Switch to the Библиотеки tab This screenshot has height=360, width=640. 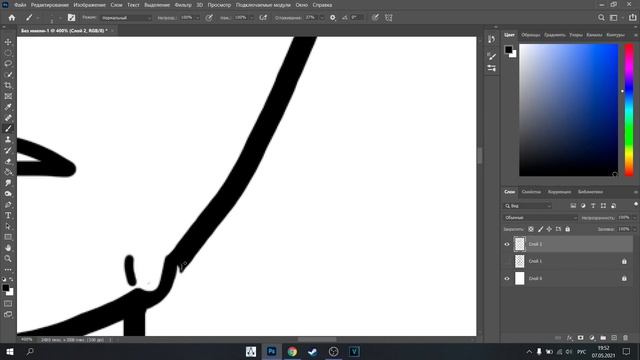(590, 192)
